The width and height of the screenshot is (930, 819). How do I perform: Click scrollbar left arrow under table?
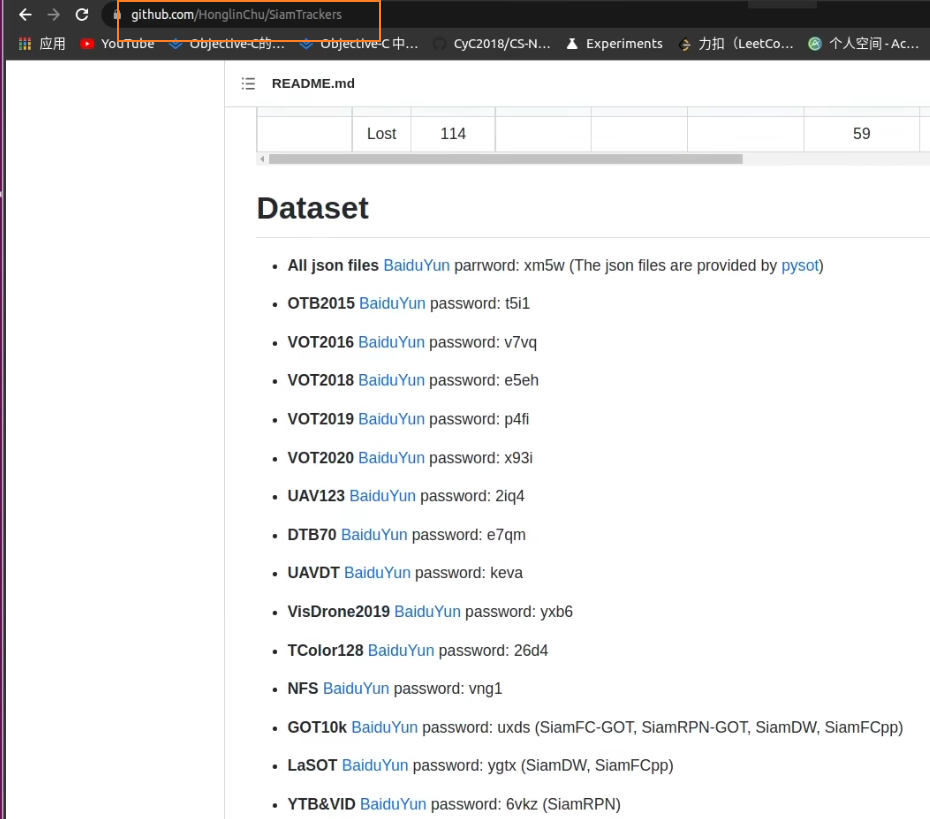click(262, 159)
